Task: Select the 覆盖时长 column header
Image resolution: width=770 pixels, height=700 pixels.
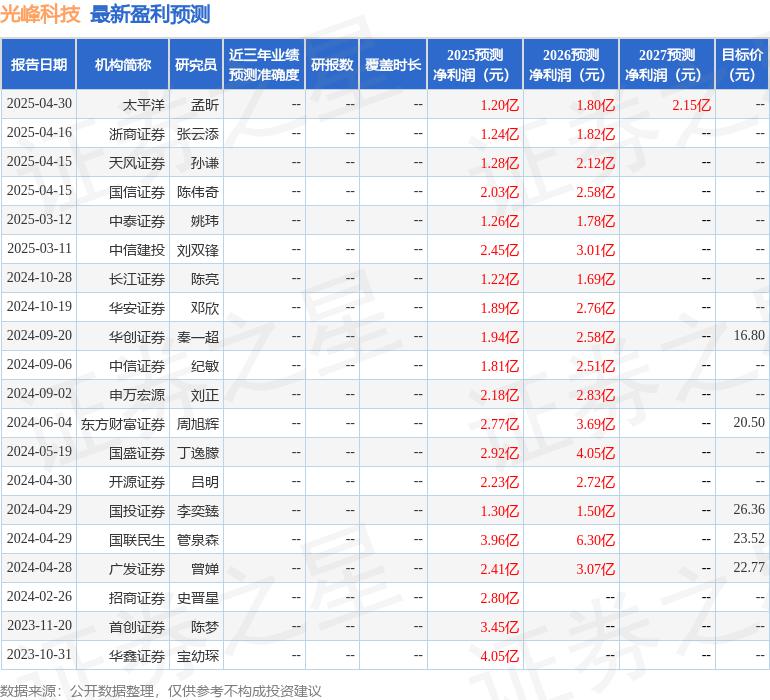Action: tap(393, 65)
